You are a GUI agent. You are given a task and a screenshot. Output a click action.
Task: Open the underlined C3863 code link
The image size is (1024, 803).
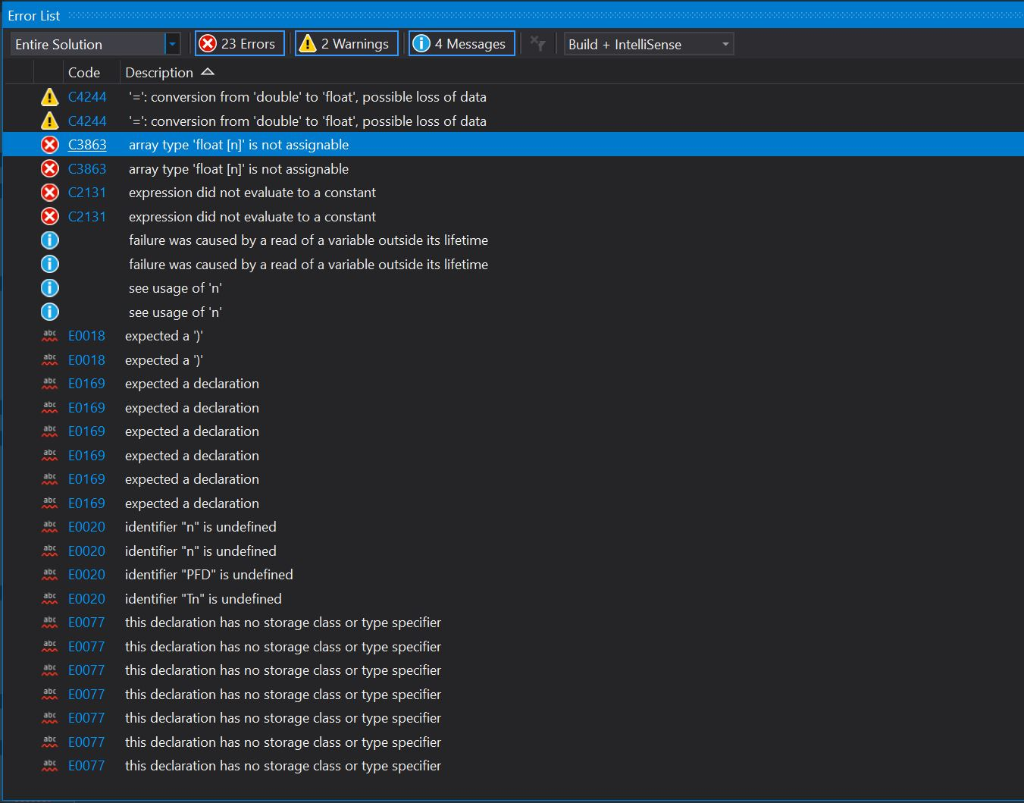[87, 145]
